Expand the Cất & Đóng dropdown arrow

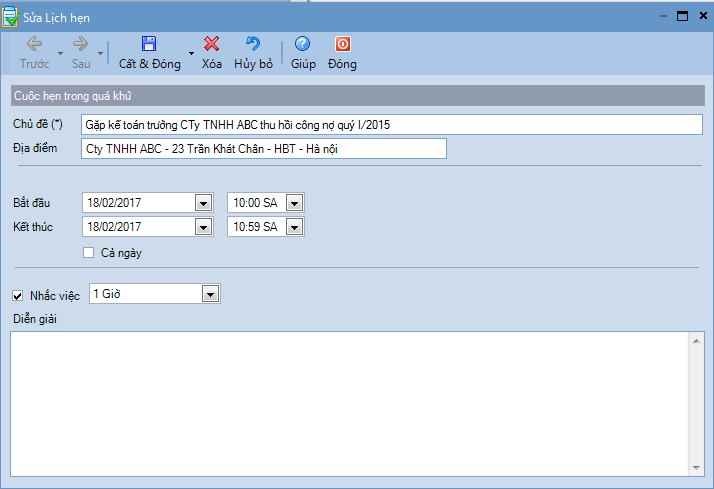(x=191, y=53)
